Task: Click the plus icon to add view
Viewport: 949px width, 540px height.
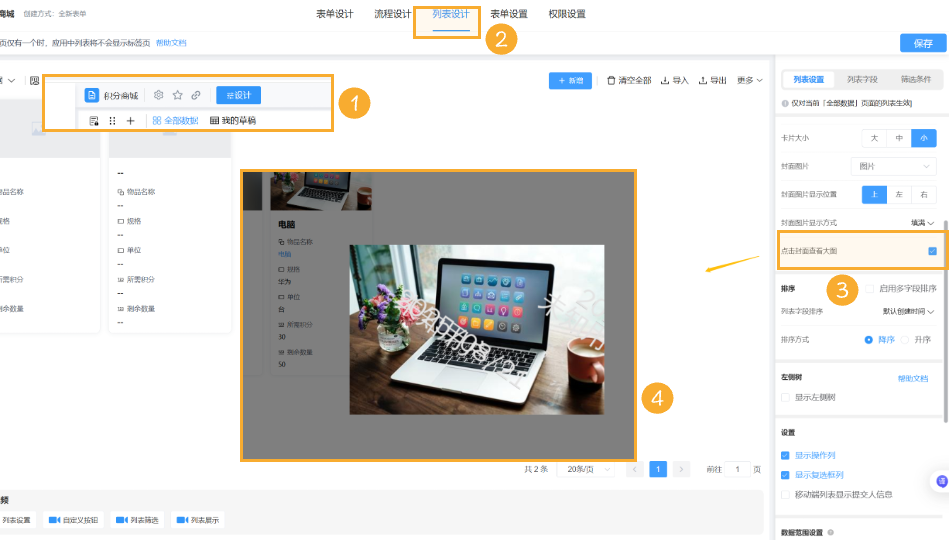Action: [x=130, y=120]
